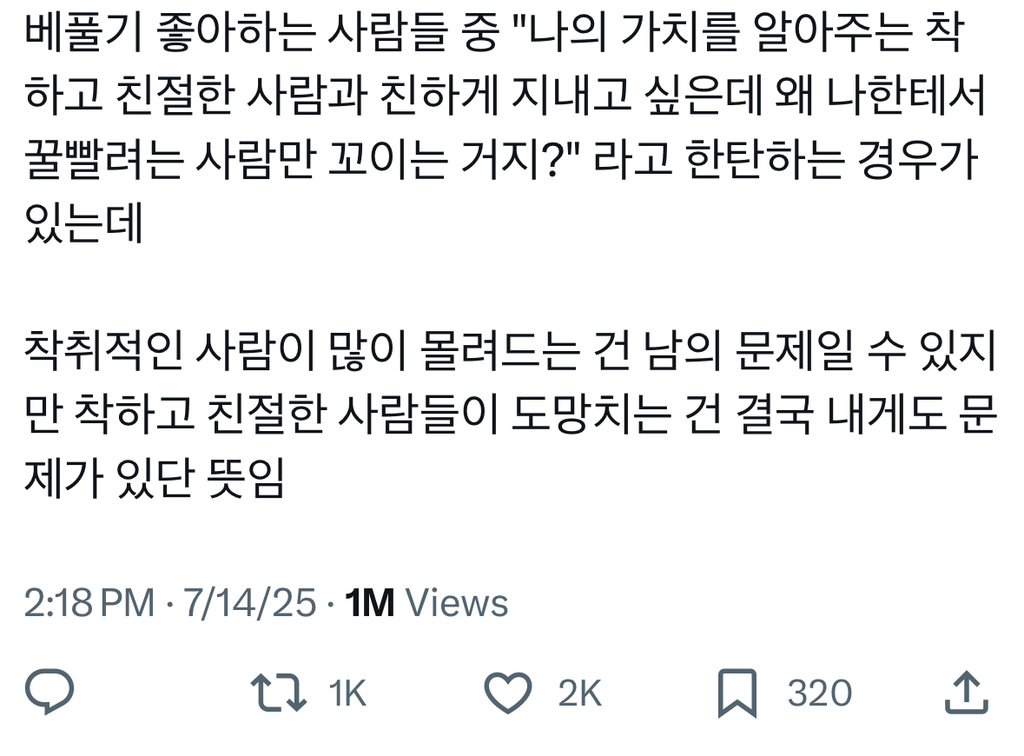
Task: Open the reply speech bubble icon
Action: coord(49,691)
